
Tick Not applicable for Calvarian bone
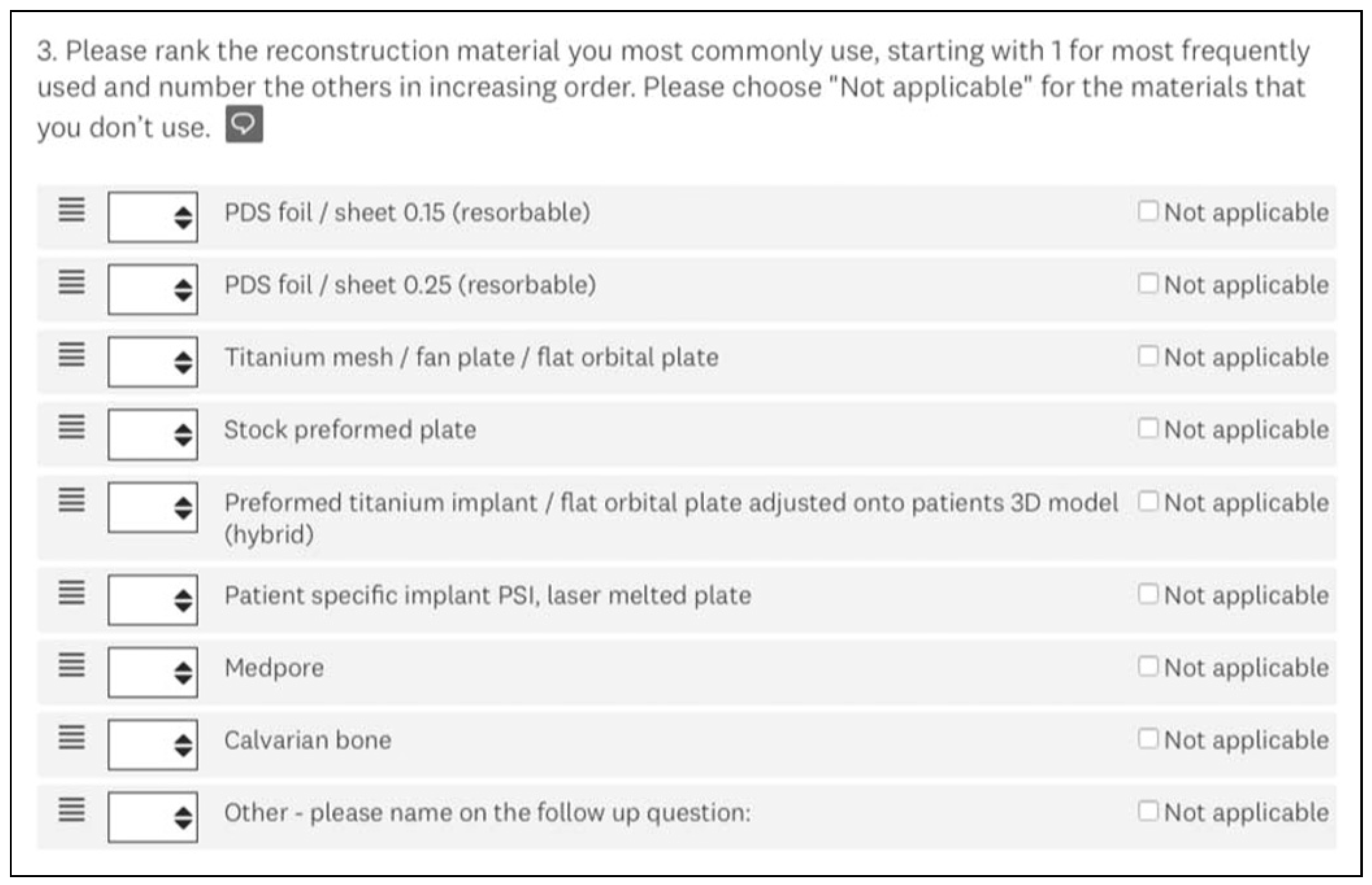(x=1147, y=739)
